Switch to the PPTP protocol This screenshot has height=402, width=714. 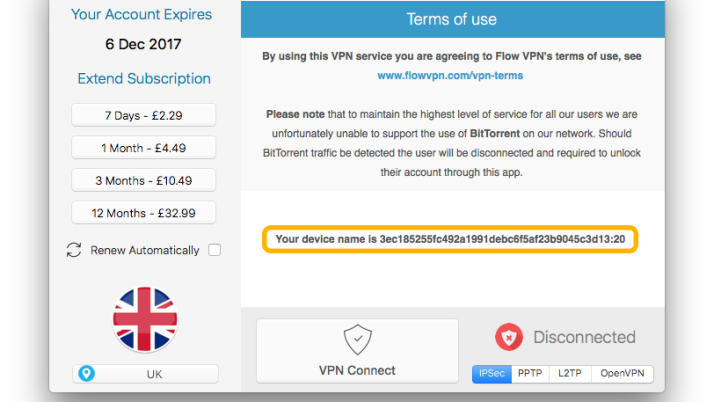[x=530, y=374]
